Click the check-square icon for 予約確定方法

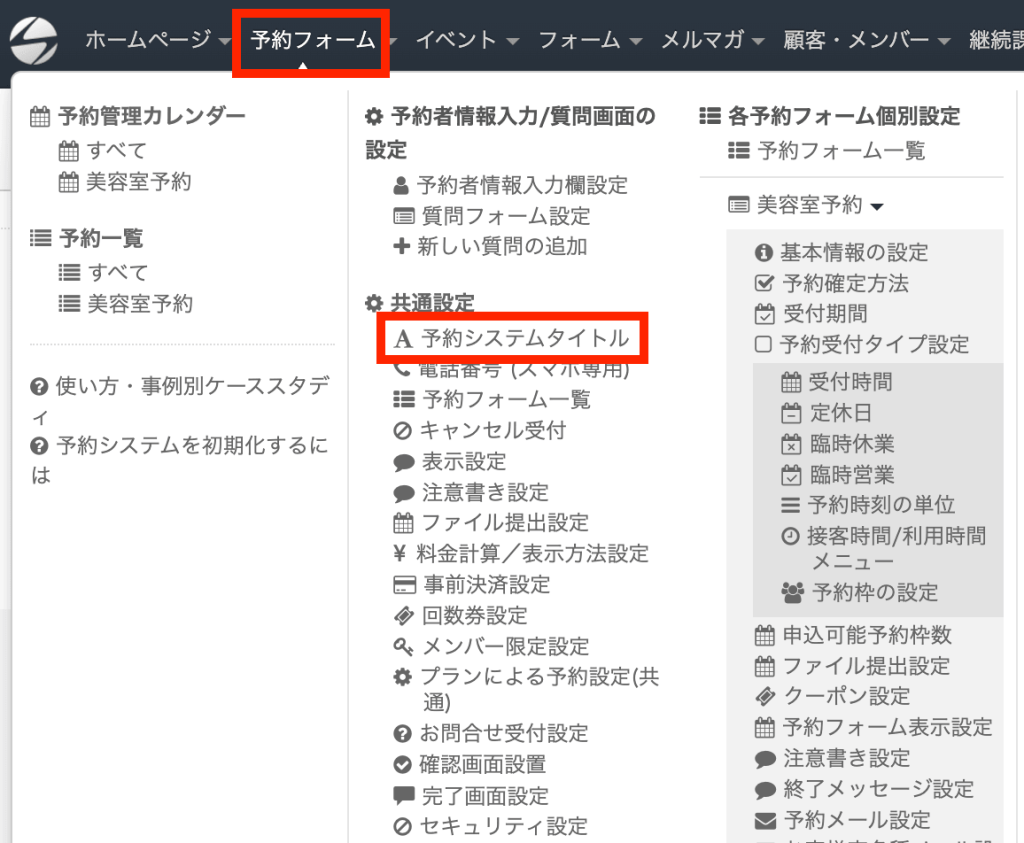[x=765, y=284]
